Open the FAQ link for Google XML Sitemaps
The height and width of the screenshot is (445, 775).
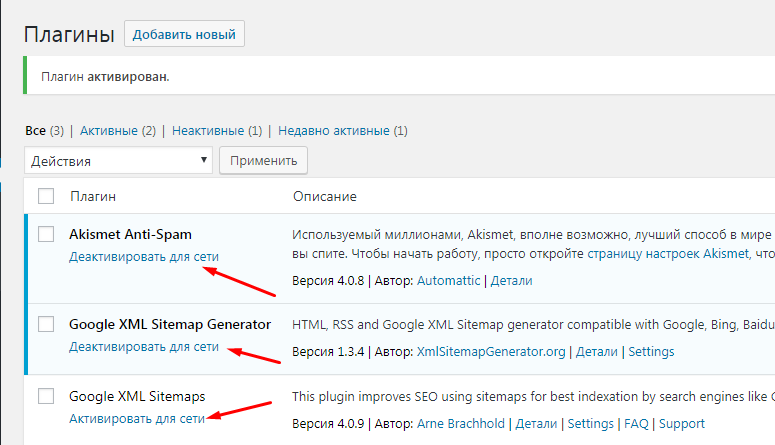pos(634,424)
